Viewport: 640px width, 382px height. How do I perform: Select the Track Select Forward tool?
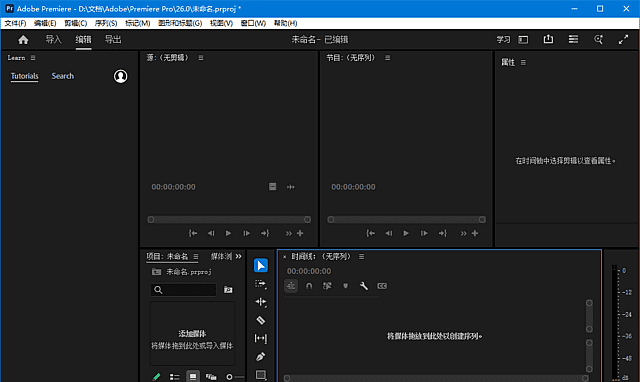pos(261,284)
